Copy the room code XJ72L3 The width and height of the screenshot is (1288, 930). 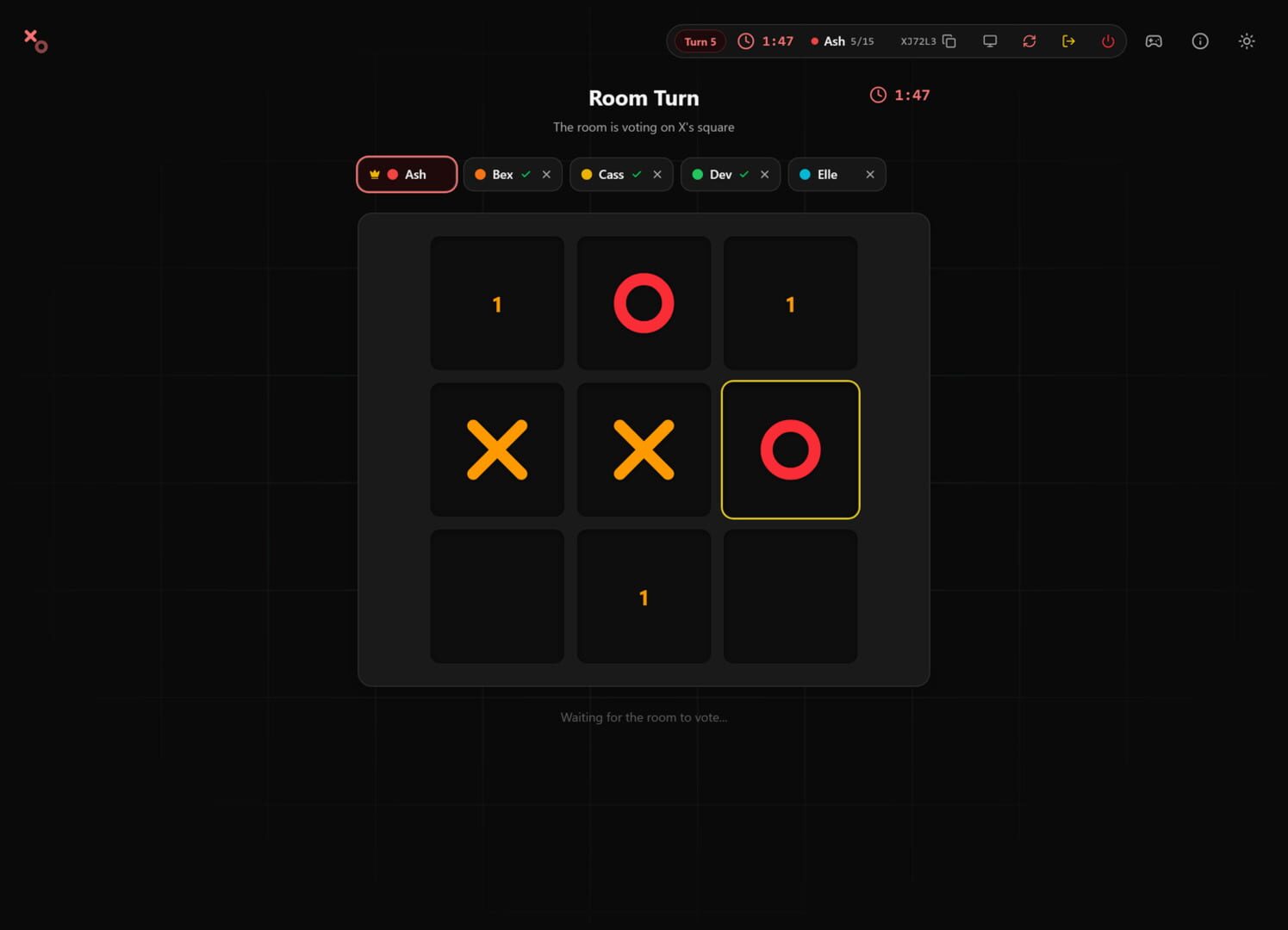coord(949,41)
